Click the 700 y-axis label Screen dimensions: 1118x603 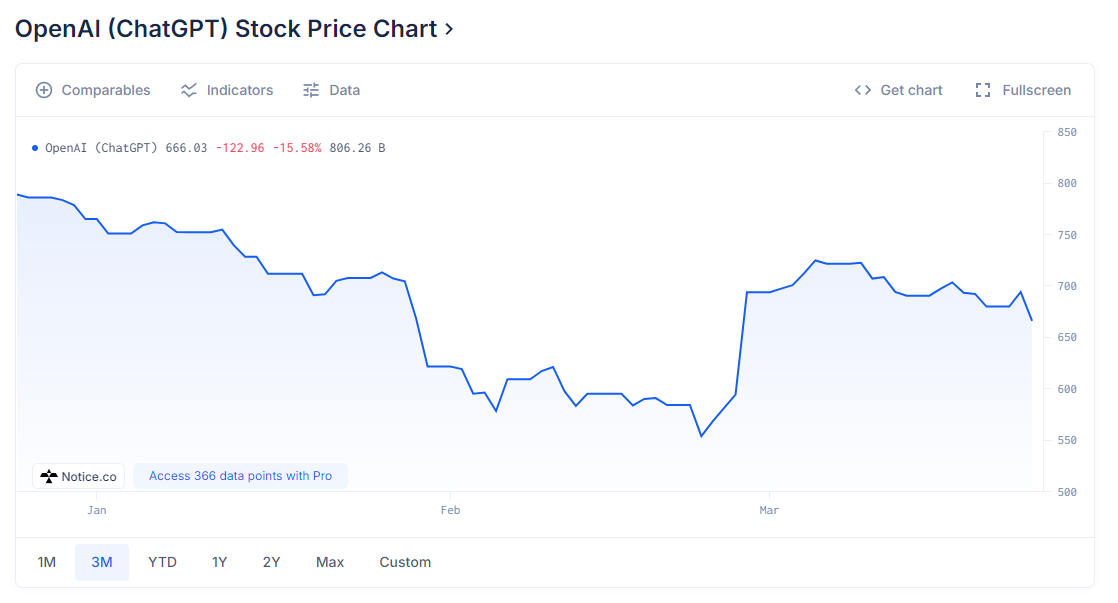pos(1067,287)
